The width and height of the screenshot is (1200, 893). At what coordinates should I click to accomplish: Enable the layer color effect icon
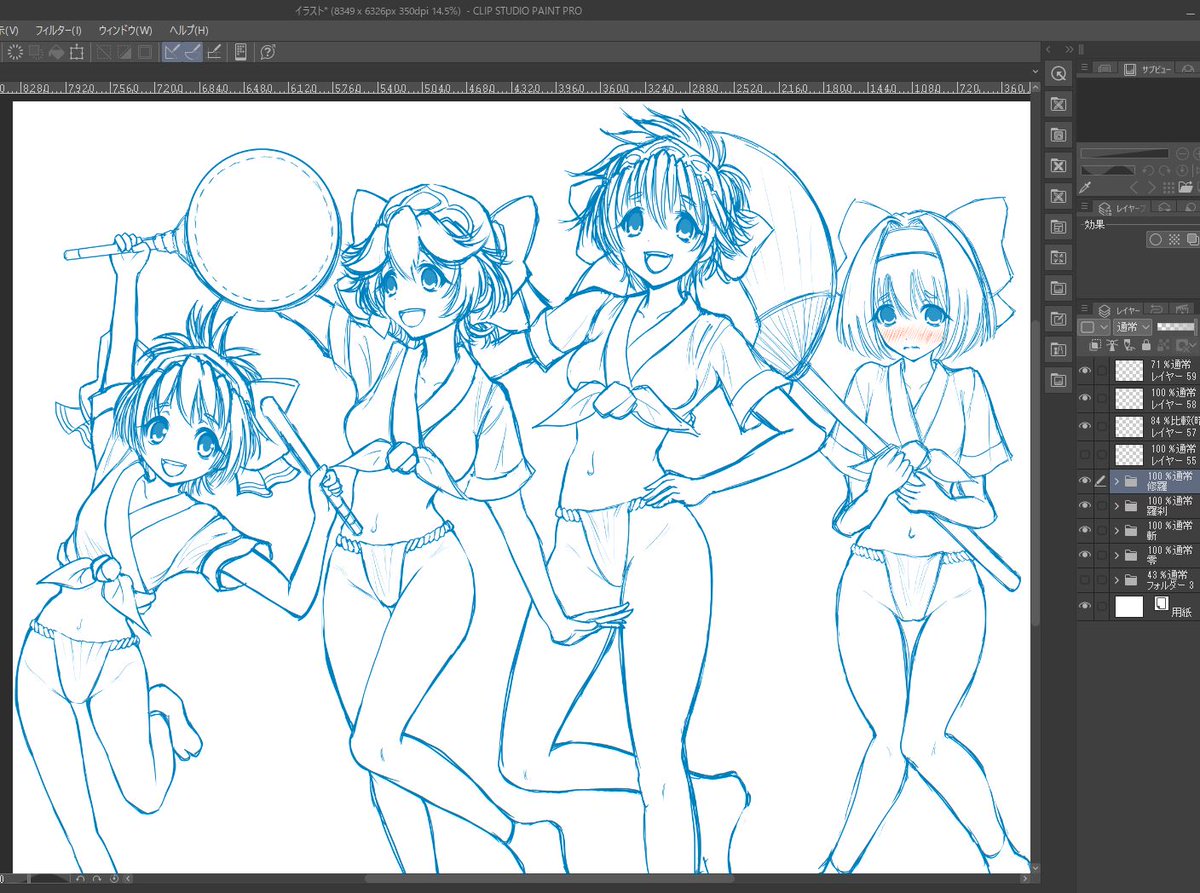[x=1192, y=239]
